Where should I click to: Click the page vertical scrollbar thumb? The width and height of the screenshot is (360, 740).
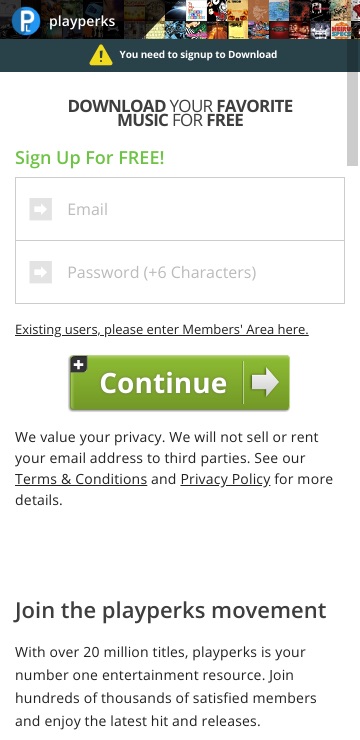(x=352, y=119)
